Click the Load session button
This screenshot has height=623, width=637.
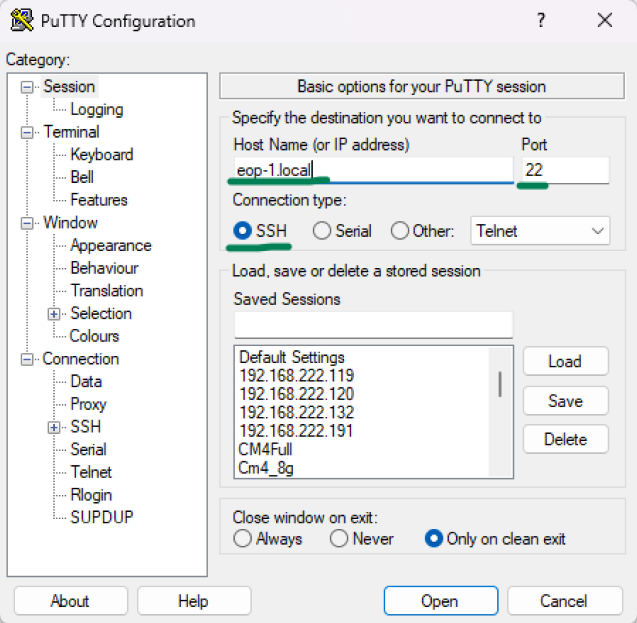[564, 362]
